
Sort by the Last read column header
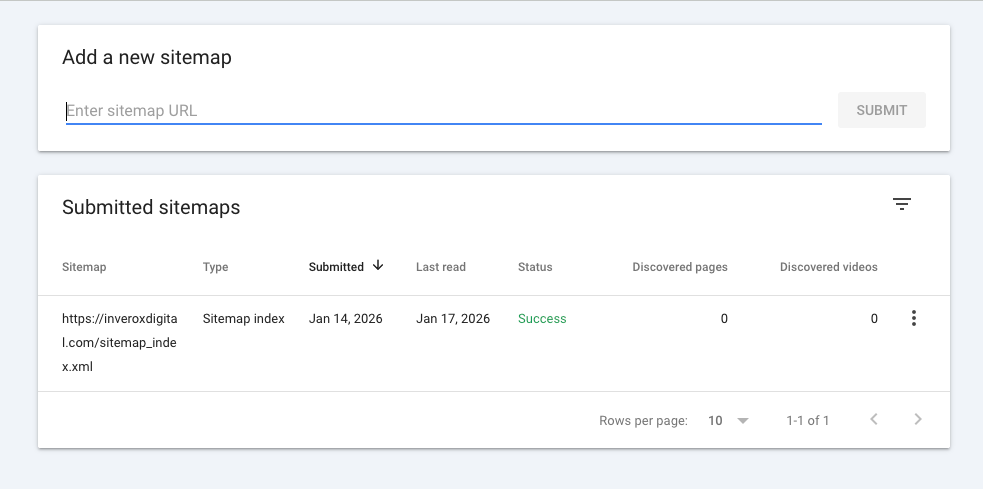441,267
